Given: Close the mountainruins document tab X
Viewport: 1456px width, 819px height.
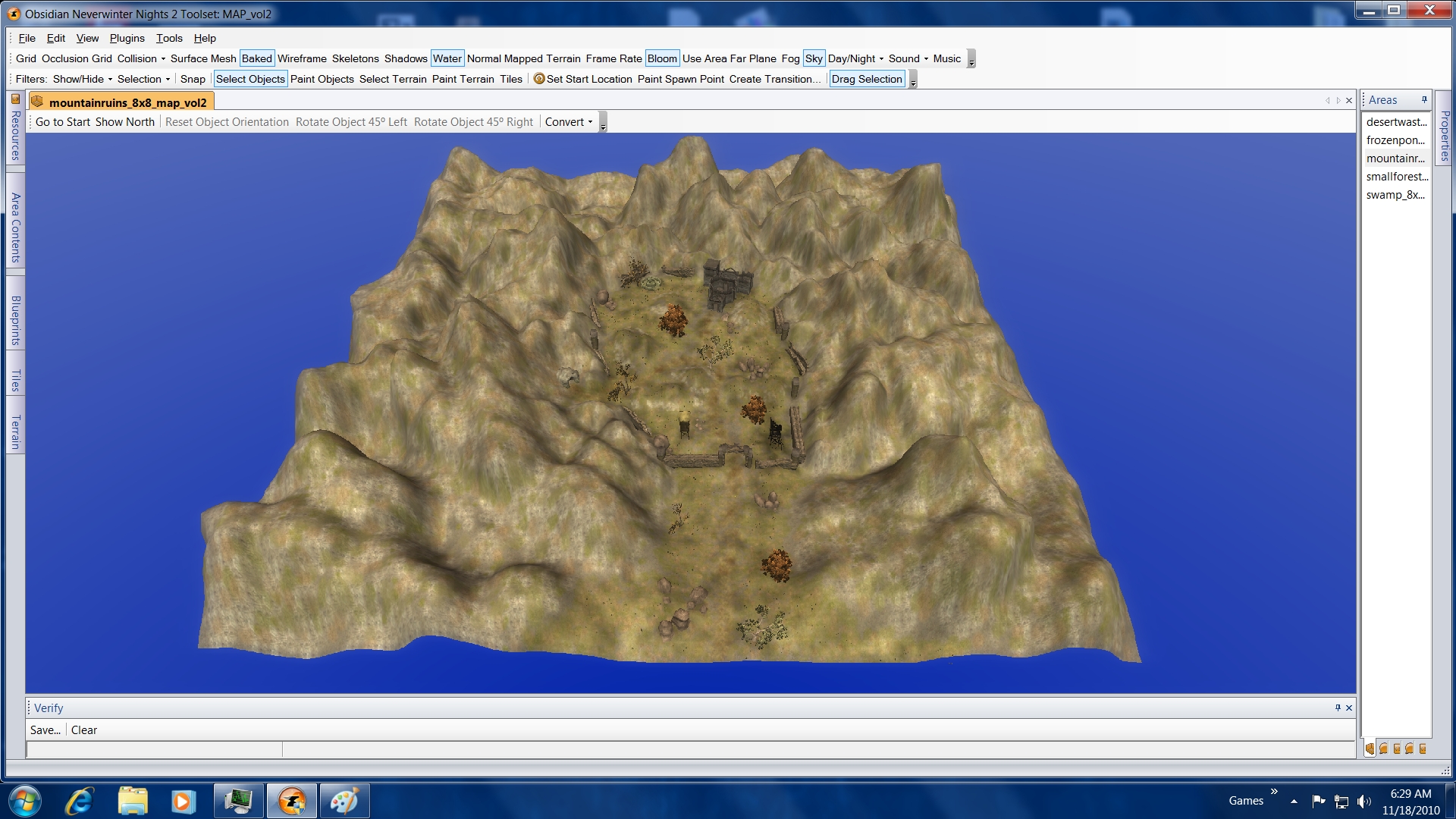Looking at the screenshot, I should [1349, 100].
